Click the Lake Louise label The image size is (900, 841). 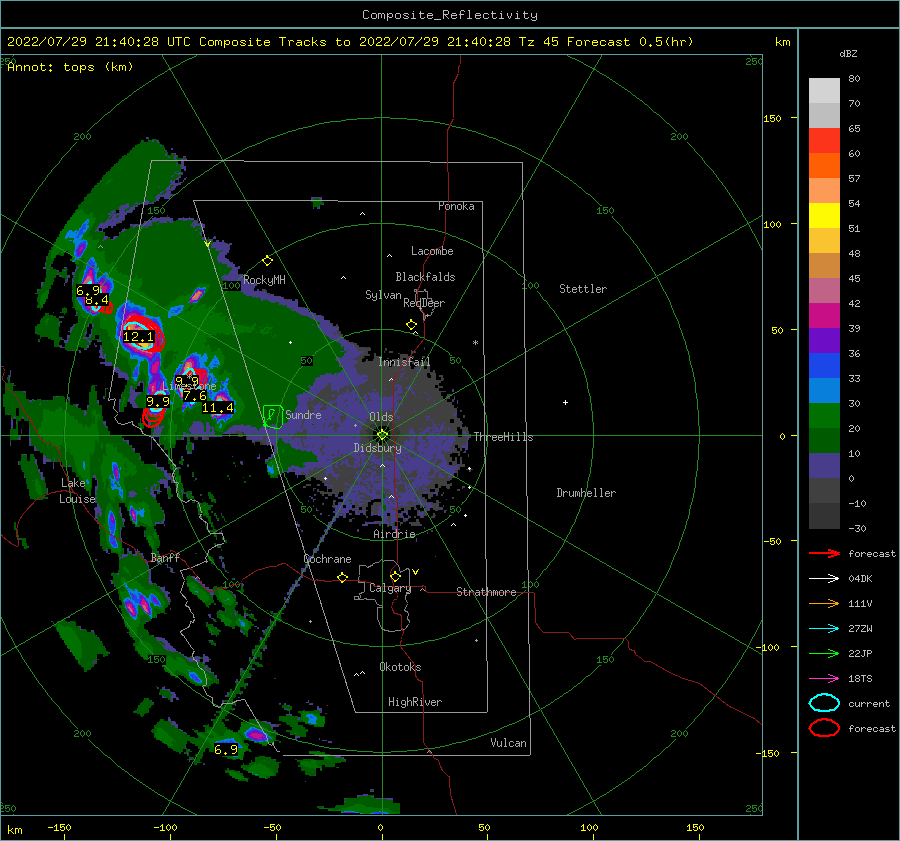(77, 491)
